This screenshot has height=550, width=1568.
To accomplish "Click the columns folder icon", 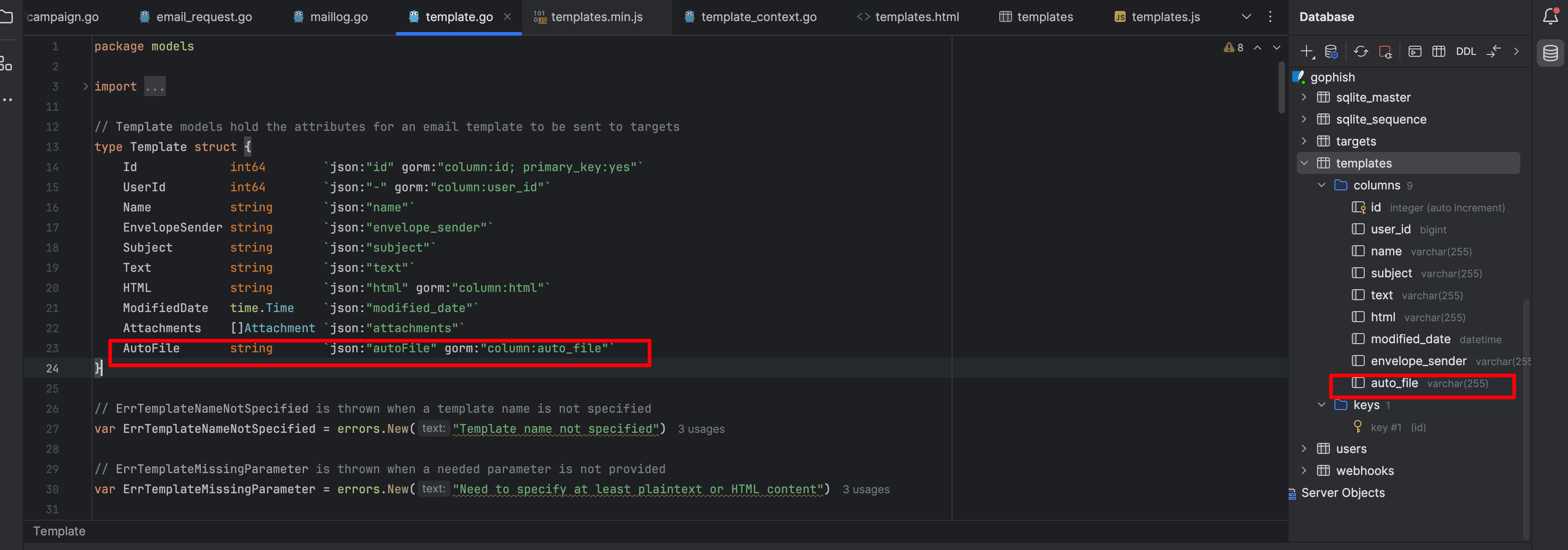I will [1340, 185].
